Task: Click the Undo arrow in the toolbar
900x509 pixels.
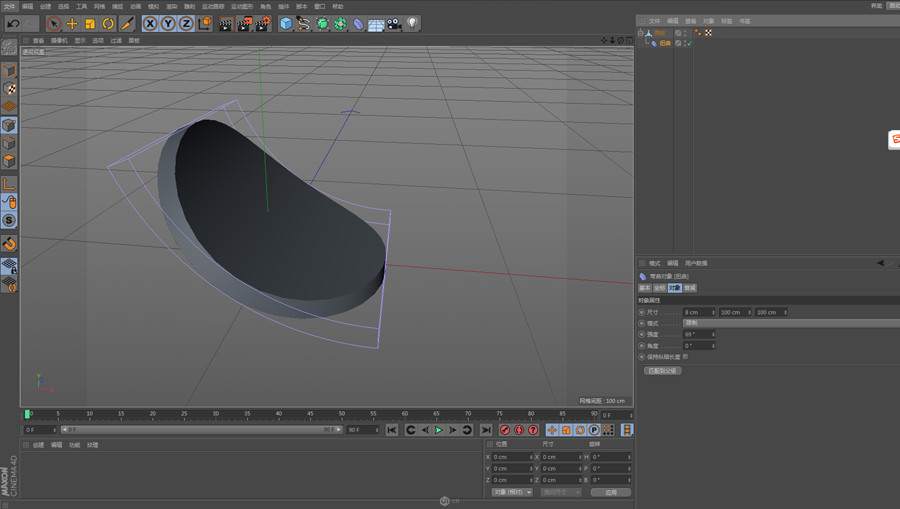Action: tap(13, 24)
